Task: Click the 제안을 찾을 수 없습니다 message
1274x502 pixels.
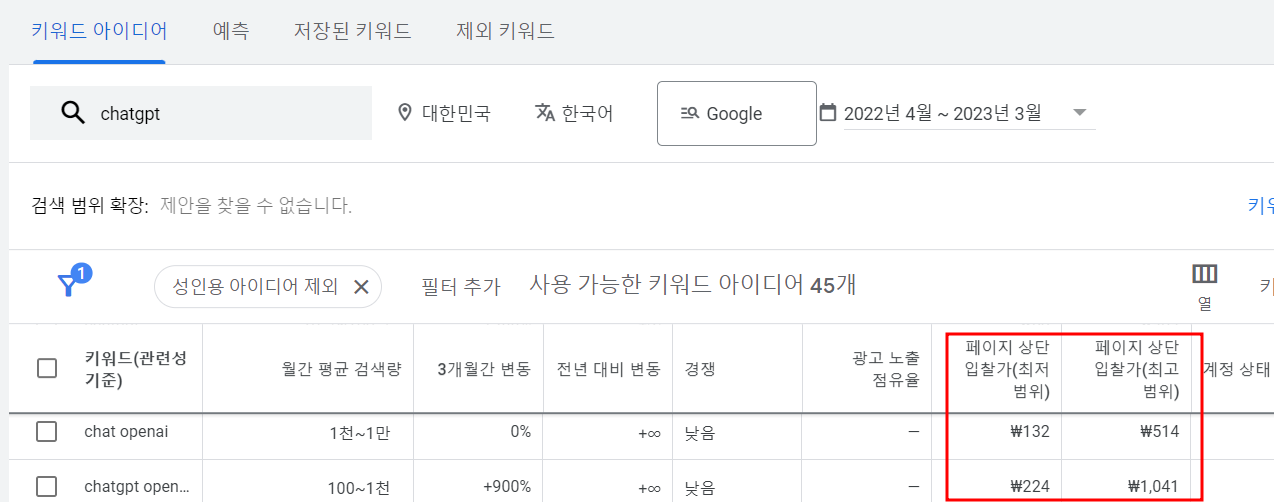Action: 256,206
